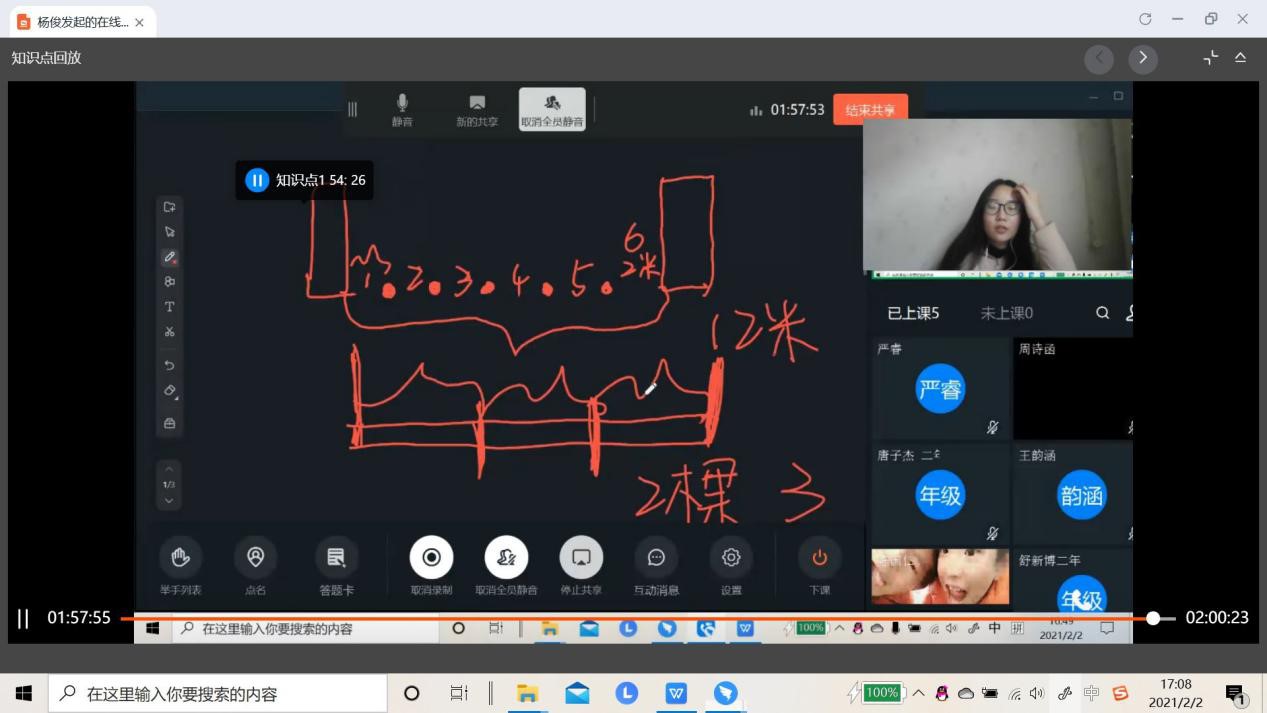Open File Explorer from the Windows taskbar
This screenshot has width=1267, height=713.
pos(527,693)
